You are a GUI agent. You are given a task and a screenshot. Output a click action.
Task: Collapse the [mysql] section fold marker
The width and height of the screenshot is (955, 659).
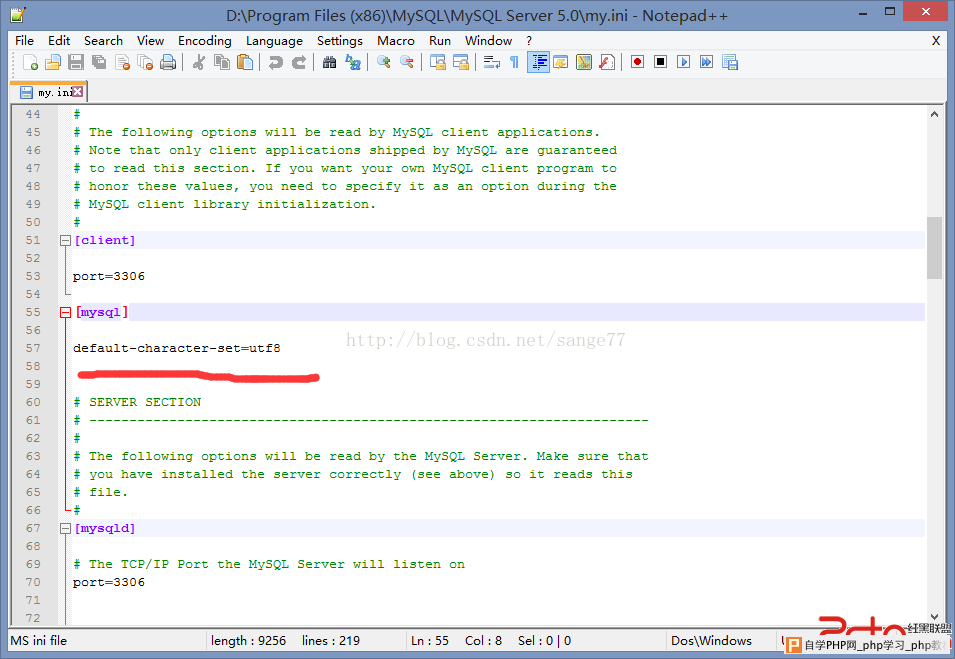[66, 312]
